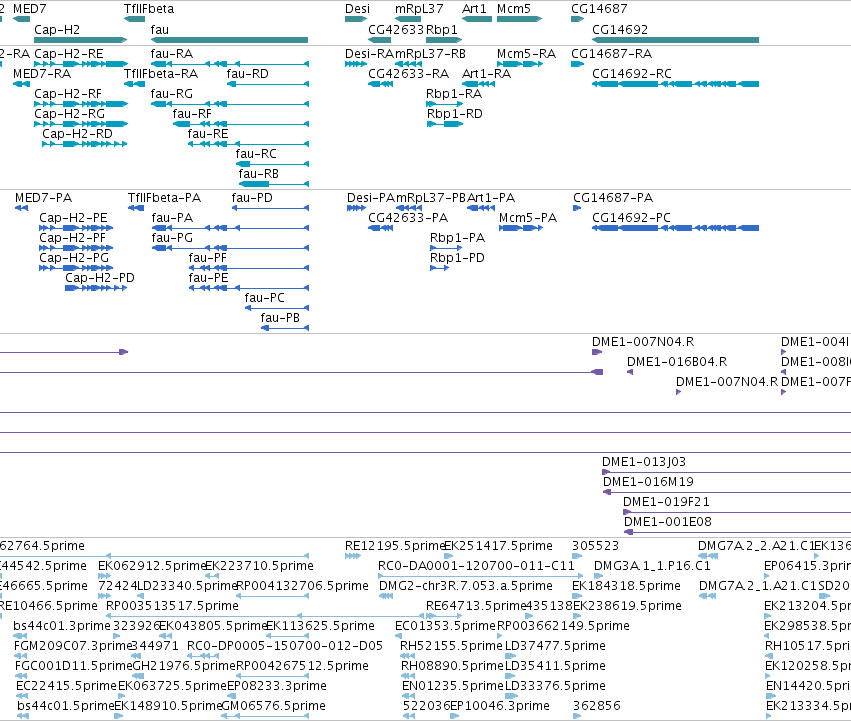Select transcript fau-RF
The width and height of the screenshot is (851, 721).
pyautogui.click(x=192, y=114)
